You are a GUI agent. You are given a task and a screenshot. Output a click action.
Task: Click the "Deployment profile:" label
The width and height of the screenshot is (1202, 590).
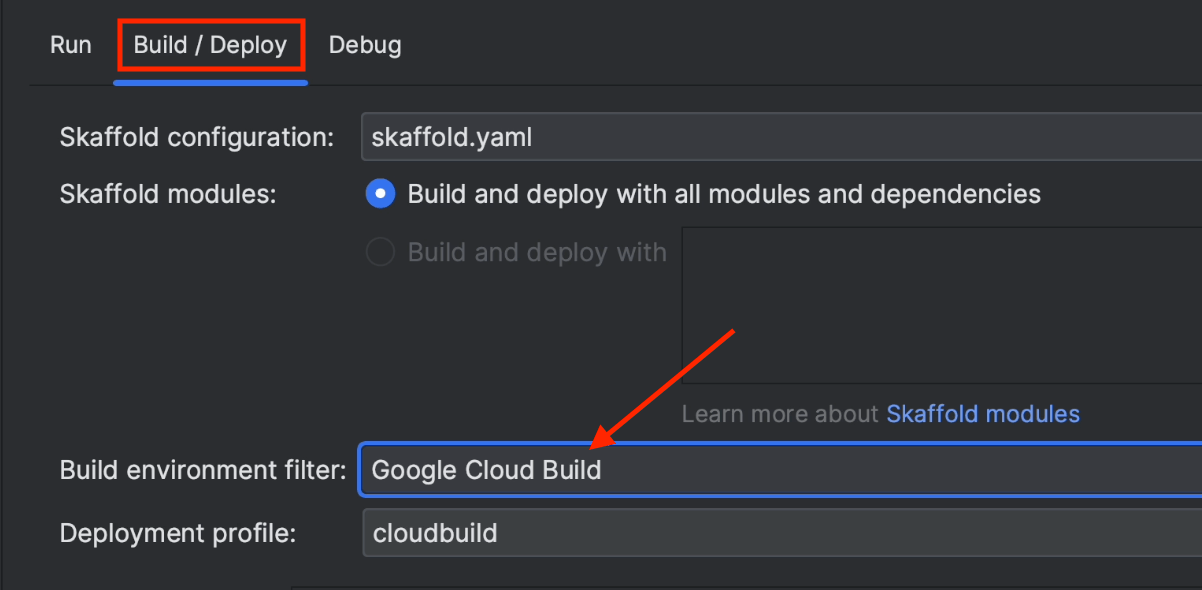coord(178,533)
